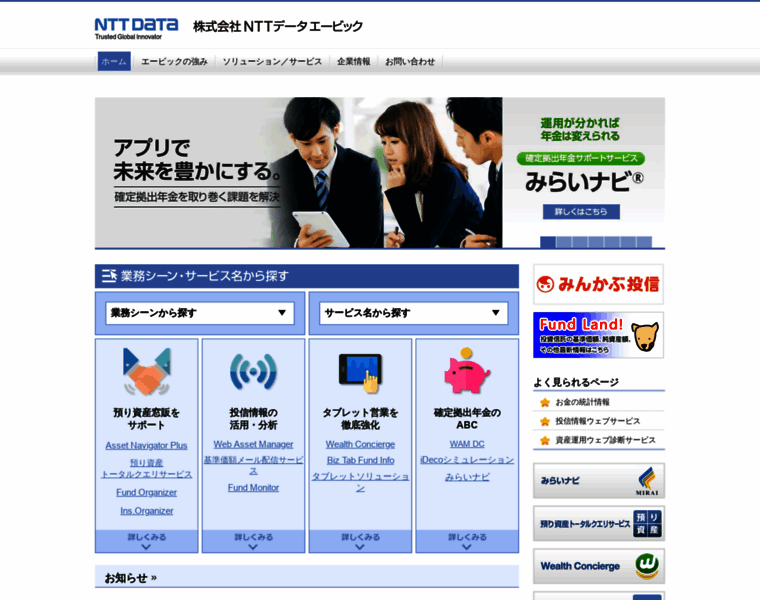Viewport: 760px width, 600px height.
Task: Select the fourth banner slide indicator
Action: click(596, 242)
